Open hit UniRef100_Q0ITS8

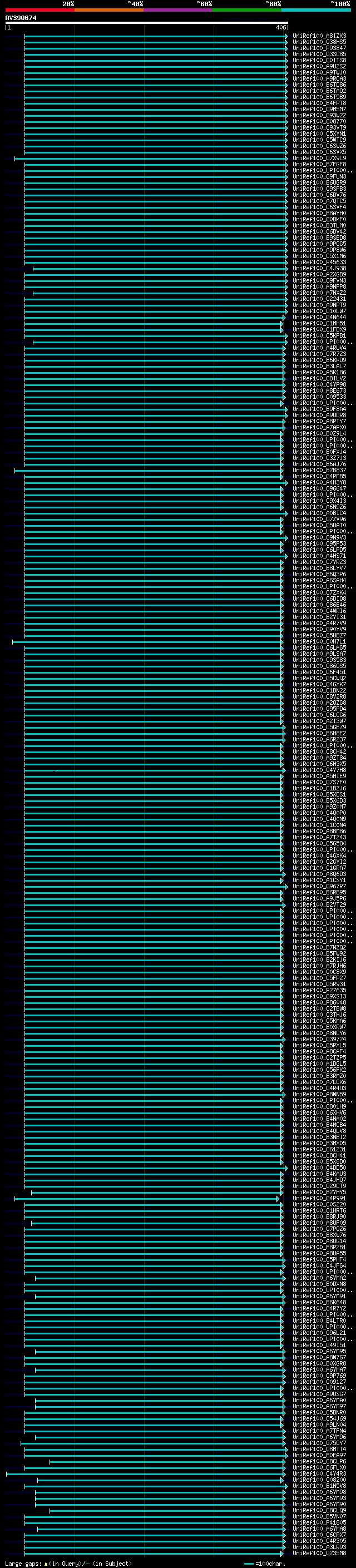click(319, 60)
